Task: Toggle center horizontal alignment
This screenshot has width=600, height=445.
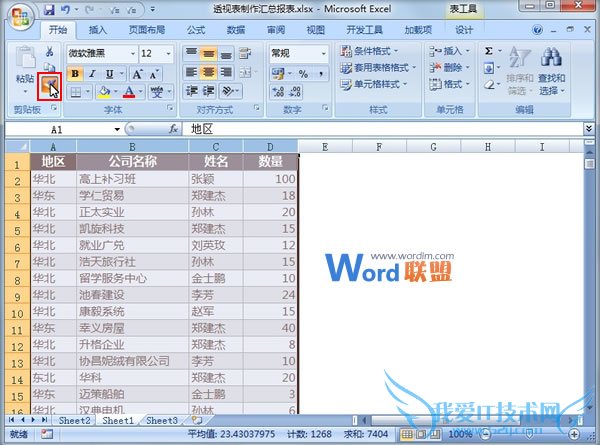Action: coord(209,72)
